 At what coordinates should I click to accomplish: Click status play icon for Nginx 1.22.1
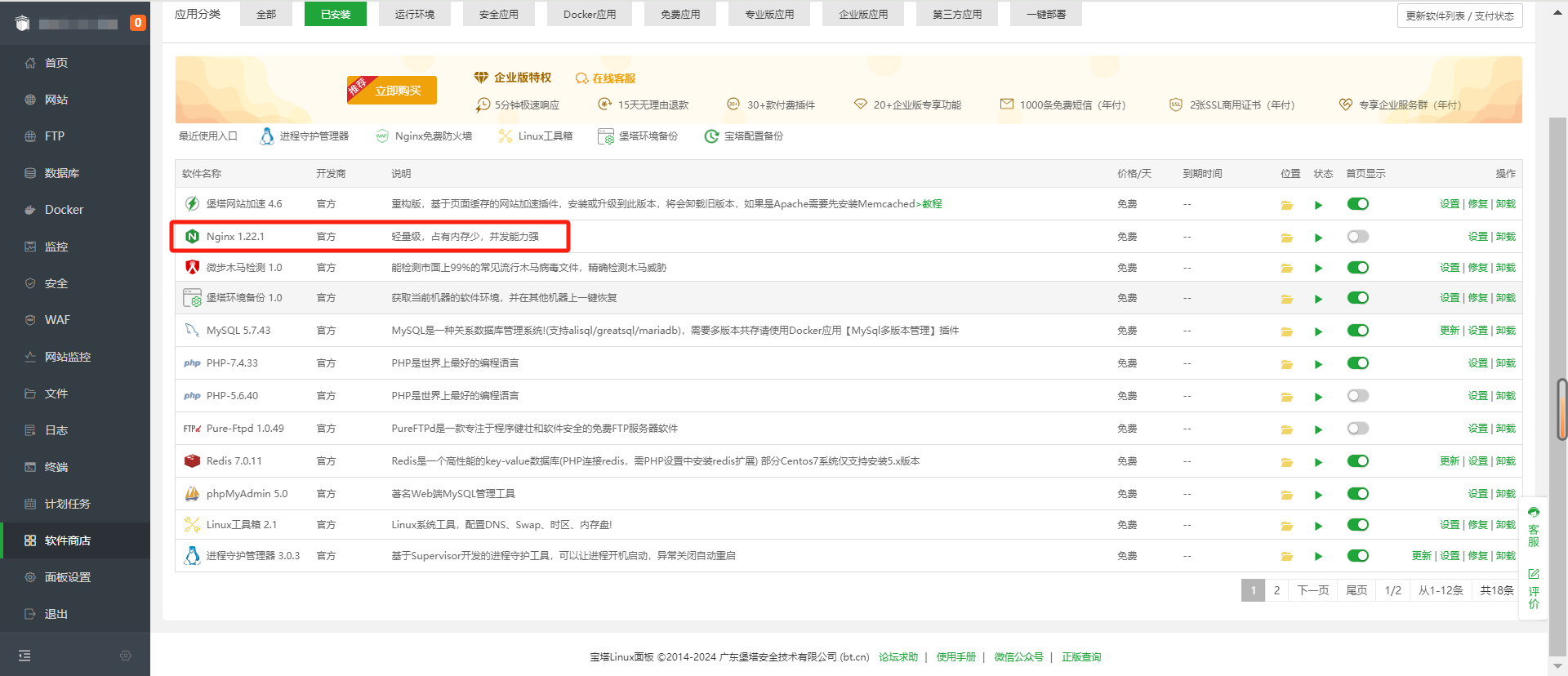[1318, 238]
